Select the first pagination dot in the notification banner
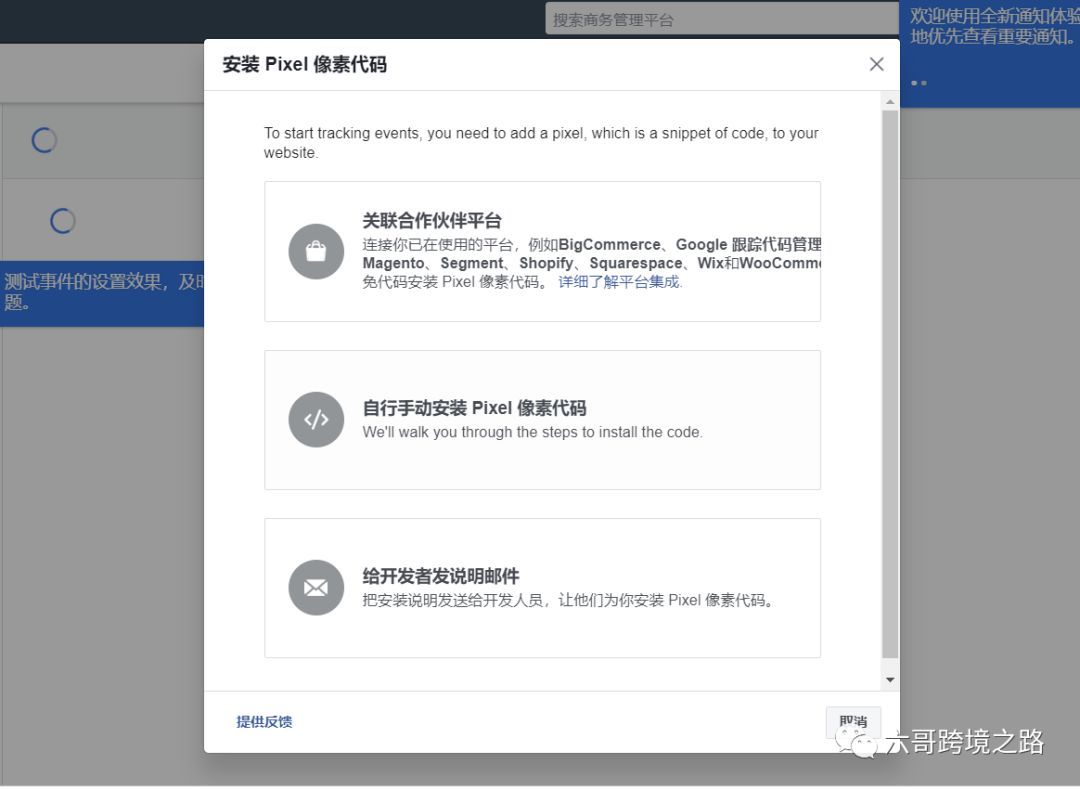The width and height of the screenshot is (1080, 790). [x=913, y=84]
